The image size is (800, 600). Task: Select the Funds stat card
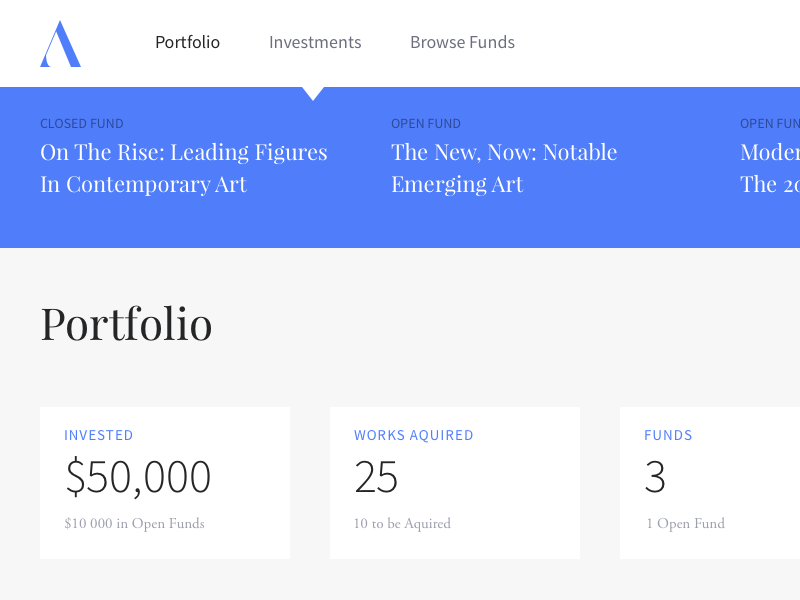click(x=710, y=483)
